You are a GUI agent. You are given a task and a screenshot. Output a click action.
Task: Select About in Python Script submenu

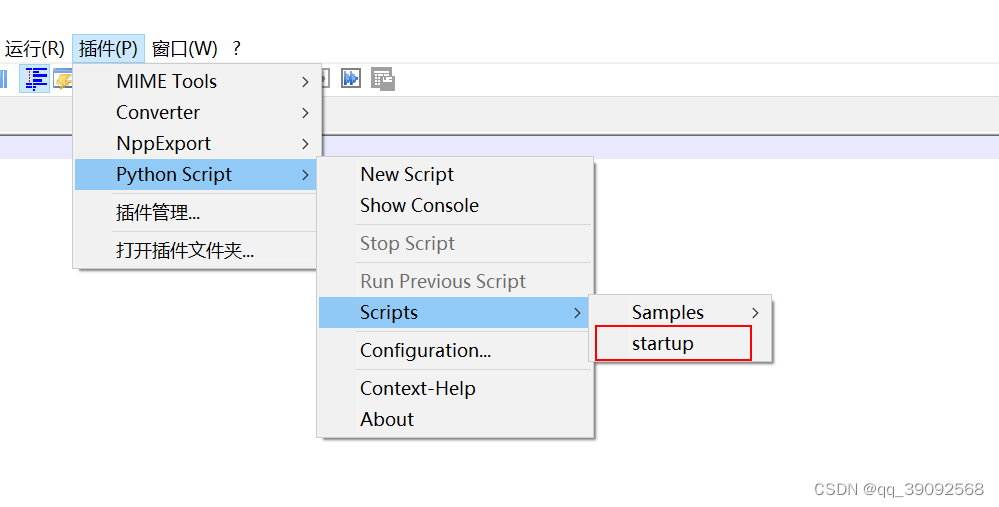pyautogui.click(x=456, y=419)
